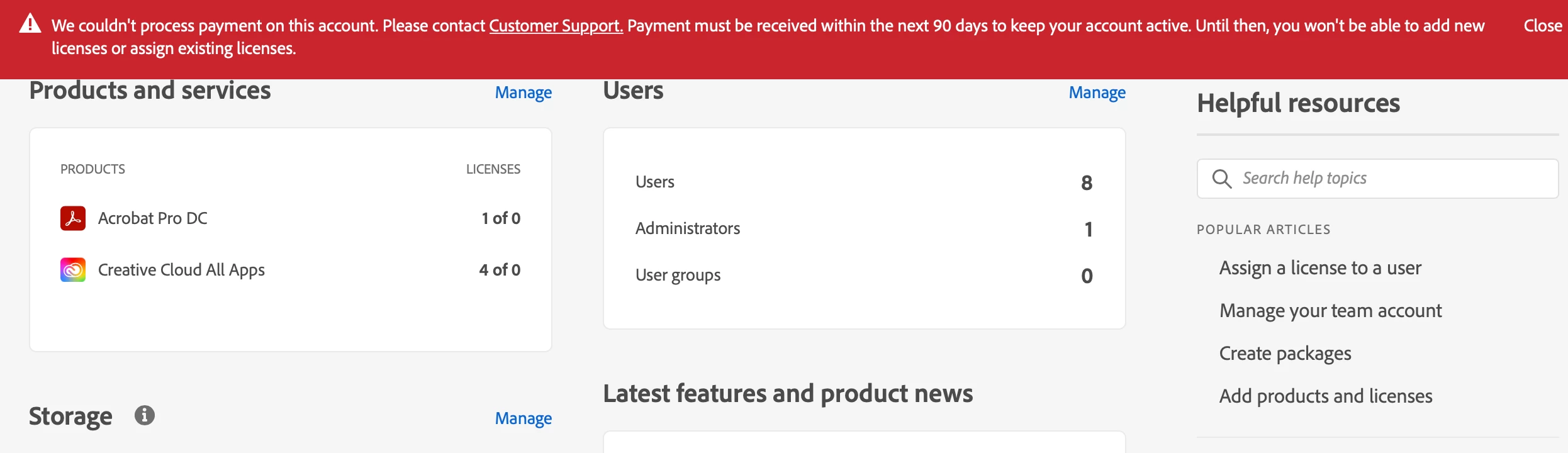This screenshot has height=453, width=1568.
Task: Click the warning triangle icon in banner
Action: pyautogui.click(x=30, y=24)
